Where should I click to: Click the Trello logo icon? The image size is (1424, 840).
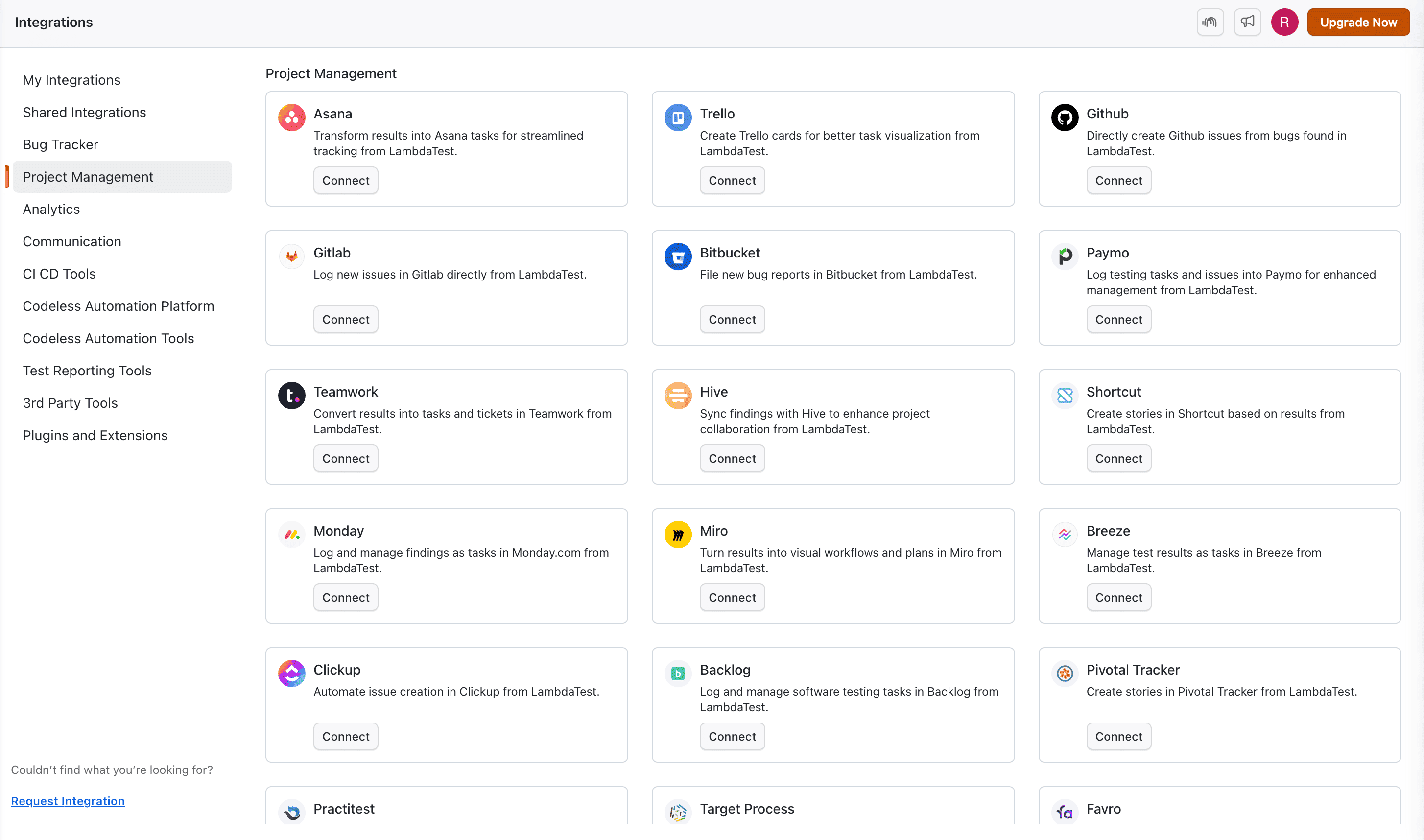point(678,117)
